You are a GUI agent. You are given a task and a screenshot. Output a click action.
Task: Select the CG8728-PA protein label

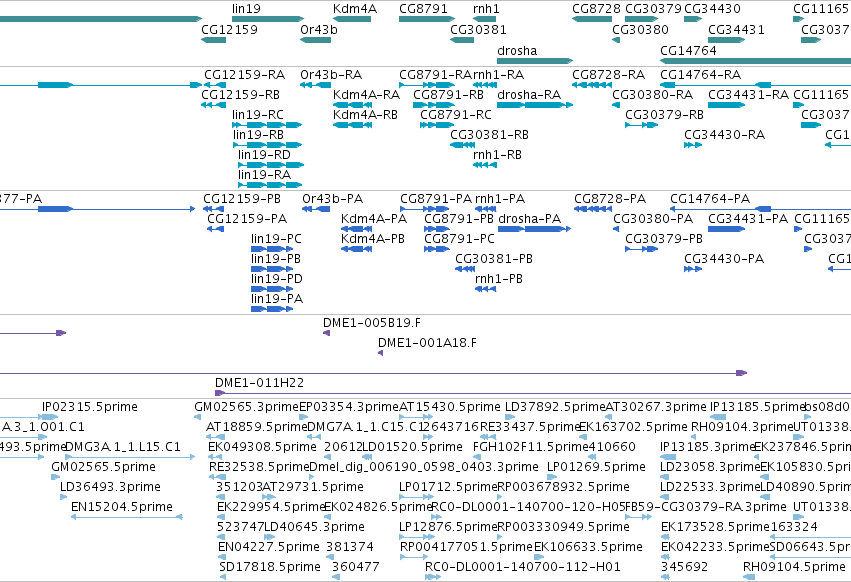(x=610, y=199)
